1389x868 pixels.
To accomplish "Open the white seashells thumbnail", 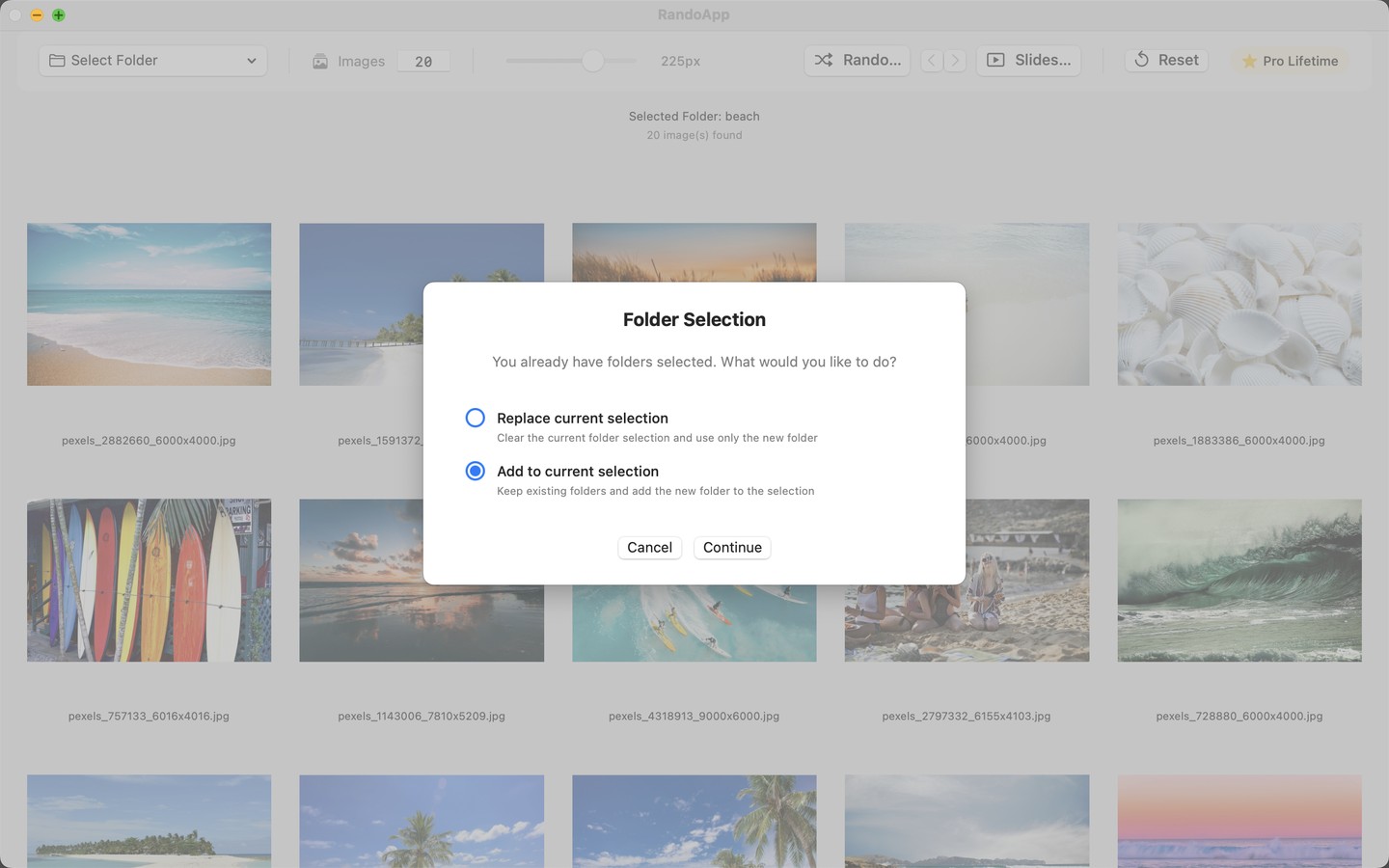I will 1239,304.
